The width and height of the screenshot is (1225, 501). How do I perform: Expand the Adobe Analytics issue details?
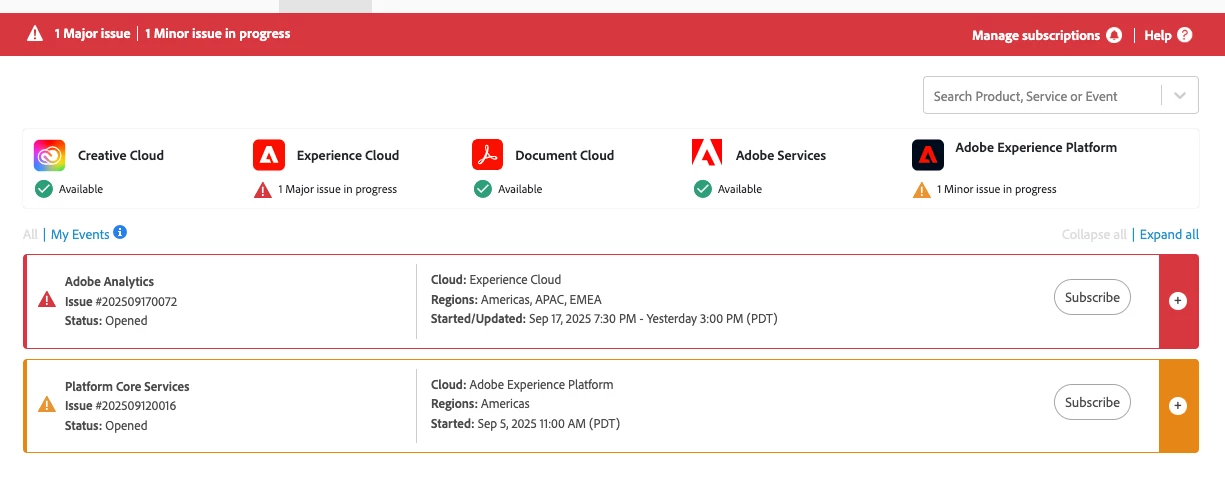pyautogui.click(x=1178, y=301)
